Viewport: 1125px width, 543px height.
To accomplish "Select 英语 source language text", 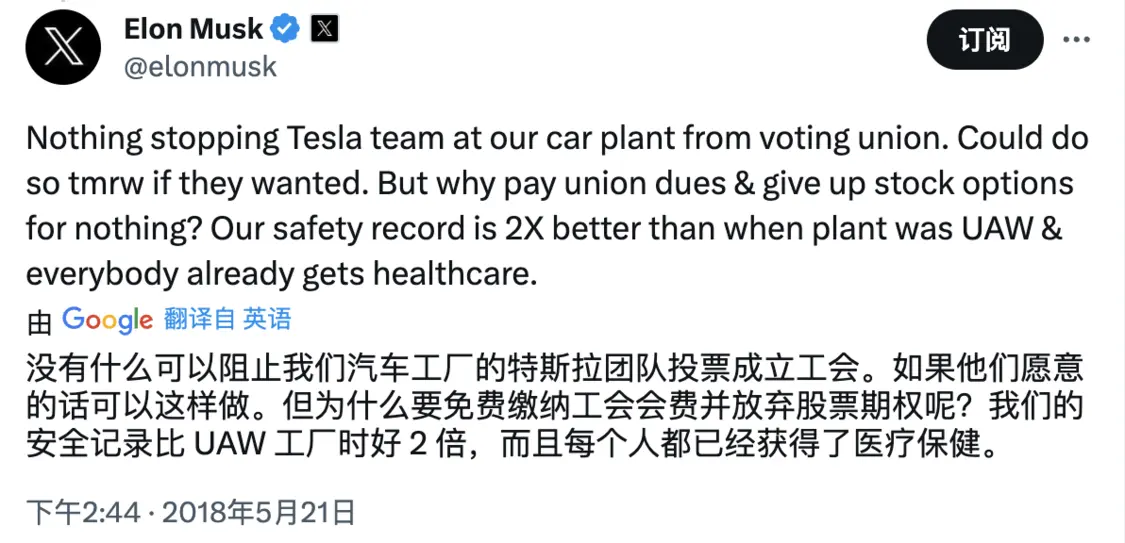I will click(268, 319).
